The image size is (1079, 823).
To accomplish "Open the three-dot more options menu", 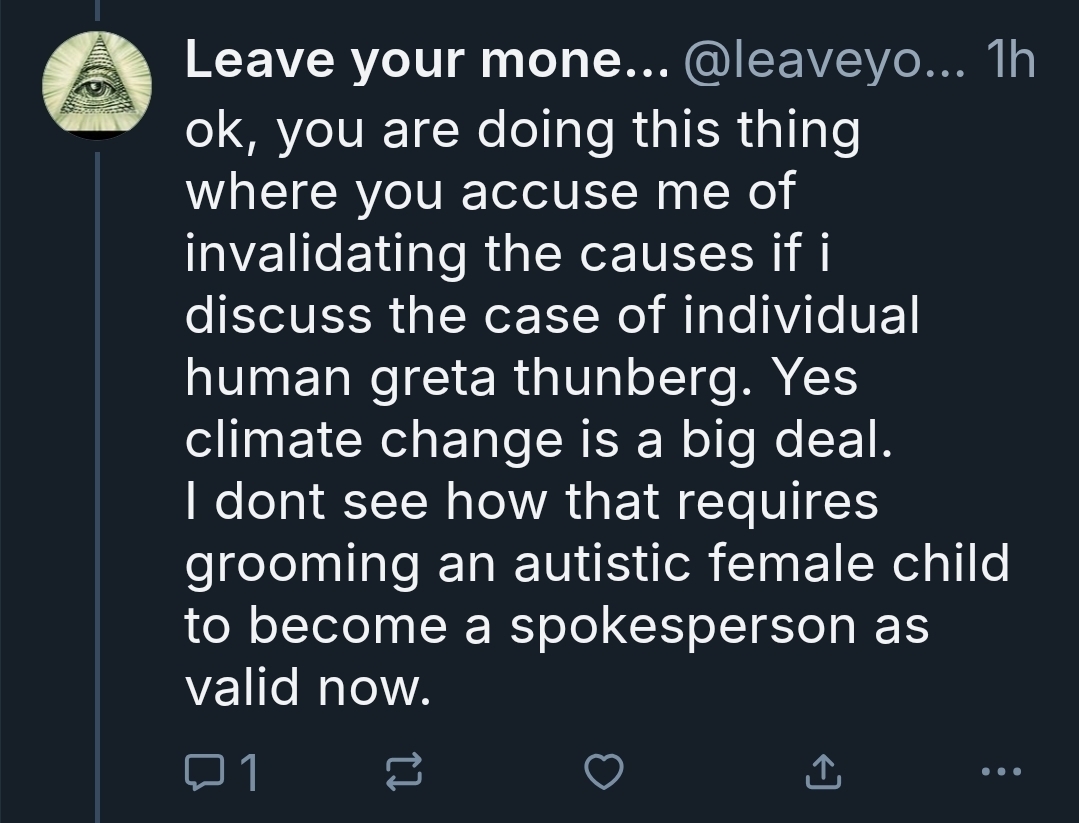I will pyautogui.click(x=1001, y=771).
